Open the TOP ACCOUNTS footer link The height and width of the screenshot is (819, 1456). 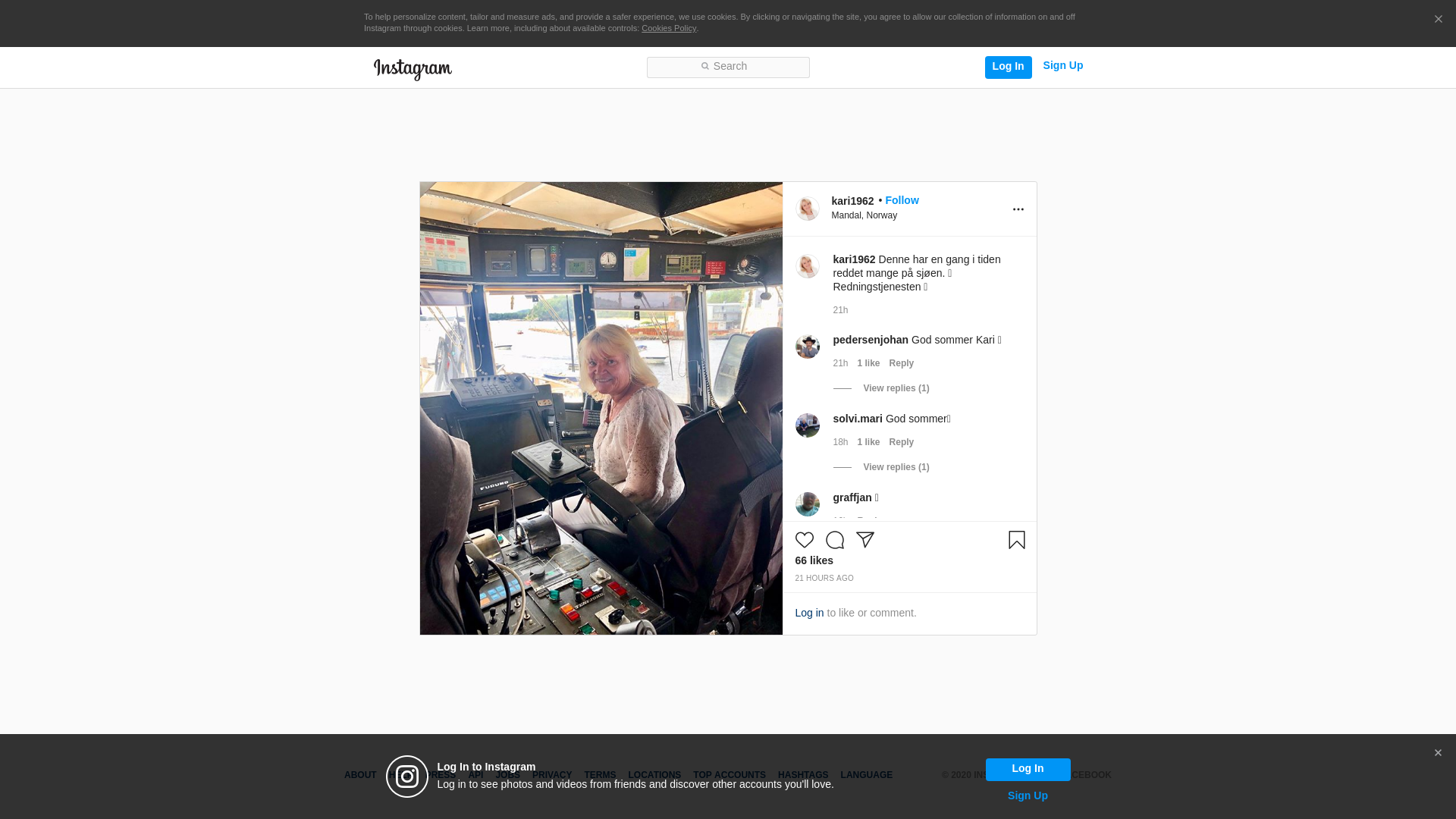pos(730,775)
